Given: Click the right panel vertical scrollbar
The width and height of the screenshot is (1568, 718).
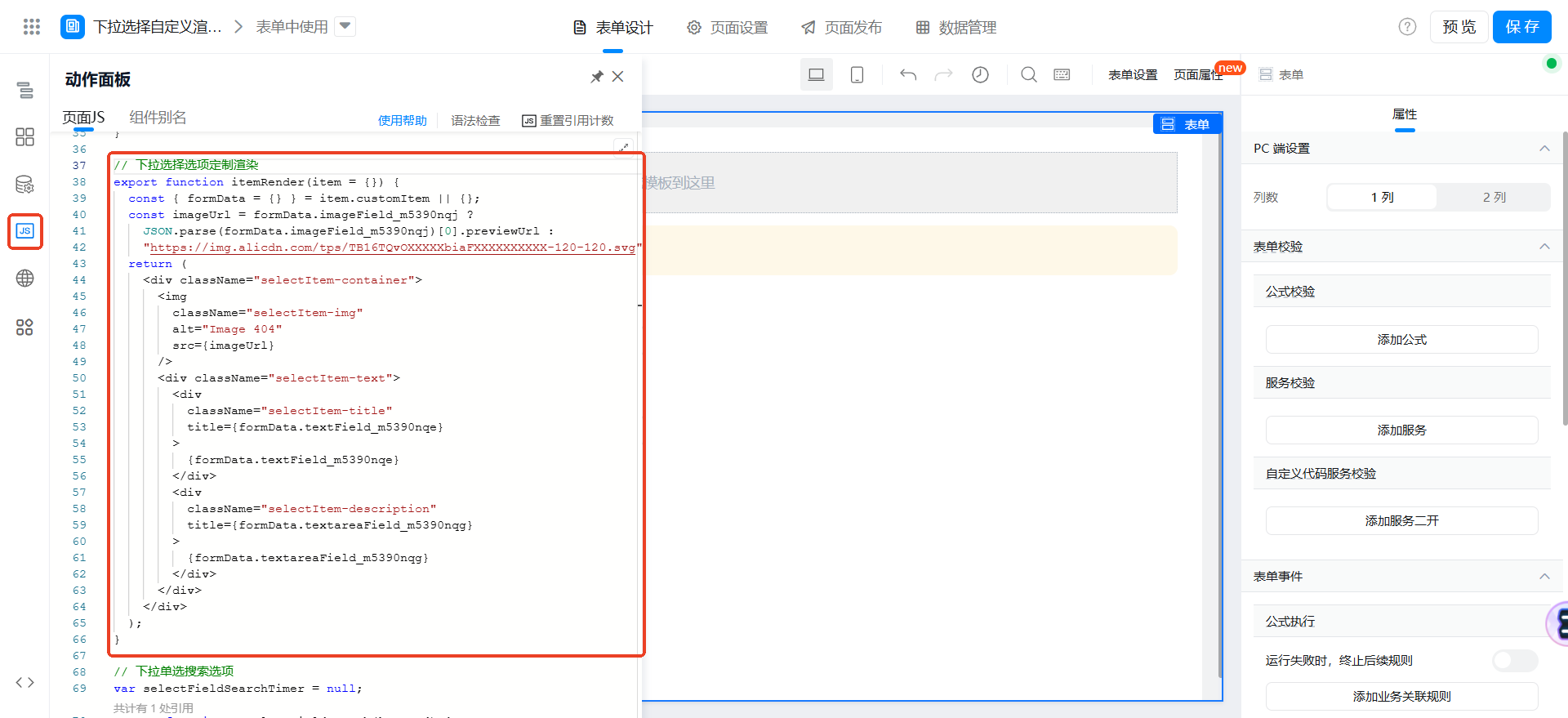Looking at the screenshot, I should tap(1565, 278).
